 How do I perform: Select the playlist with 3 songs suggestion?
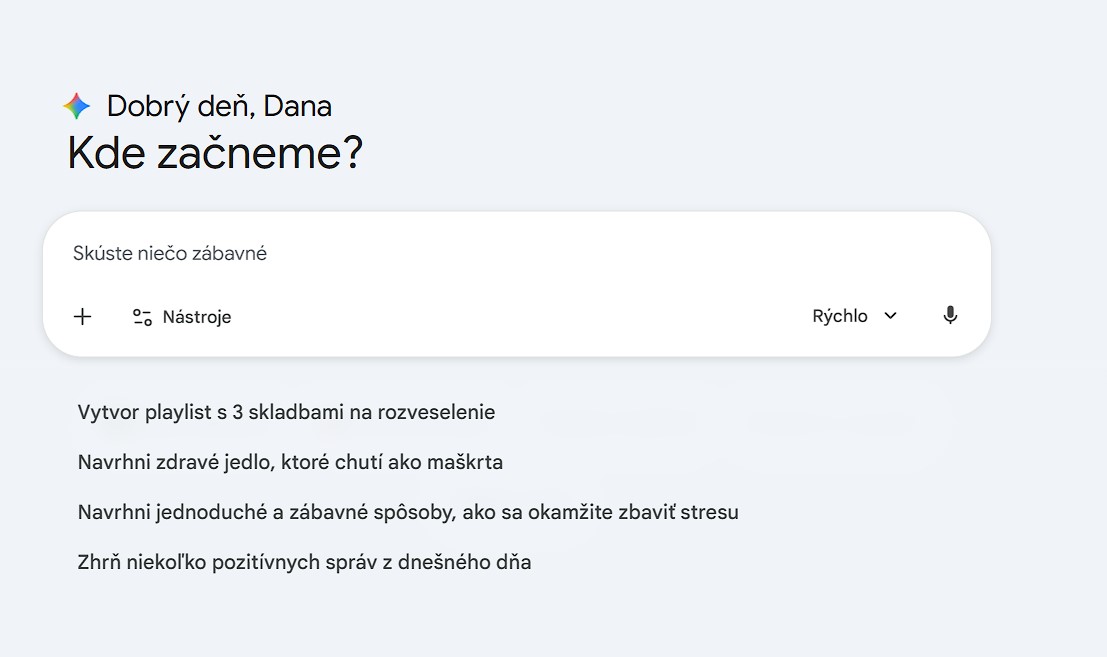286,412
